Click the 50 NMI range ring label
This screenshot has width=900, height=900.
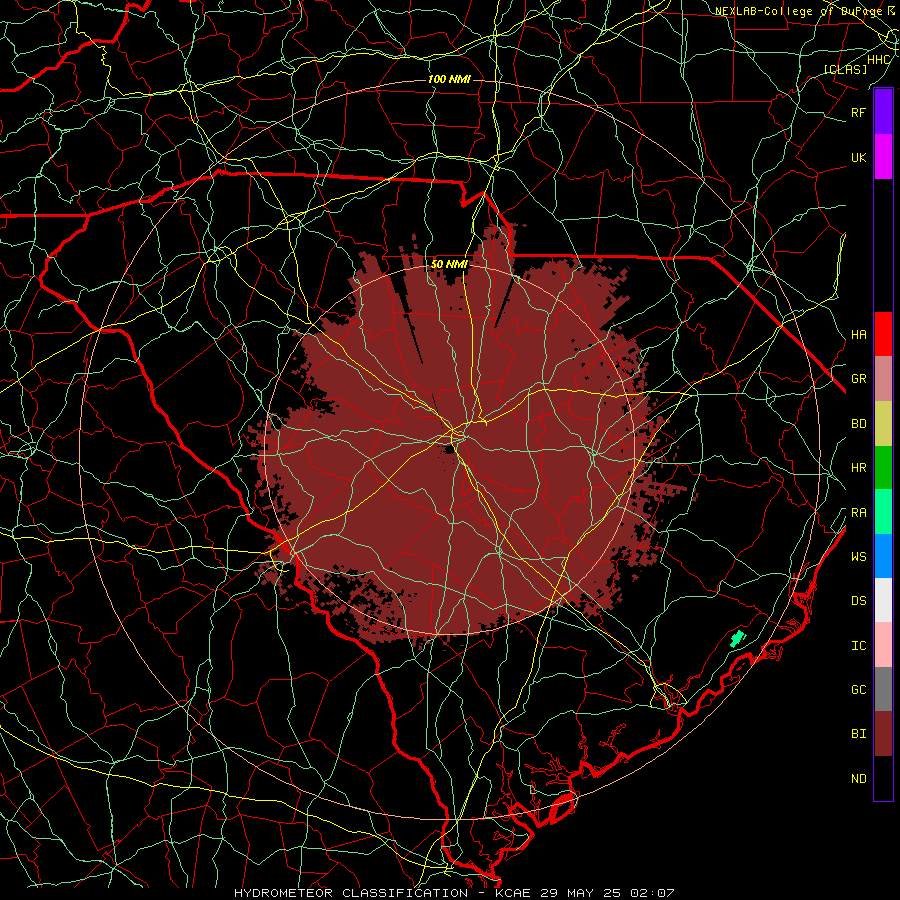[x=449, y=265]
